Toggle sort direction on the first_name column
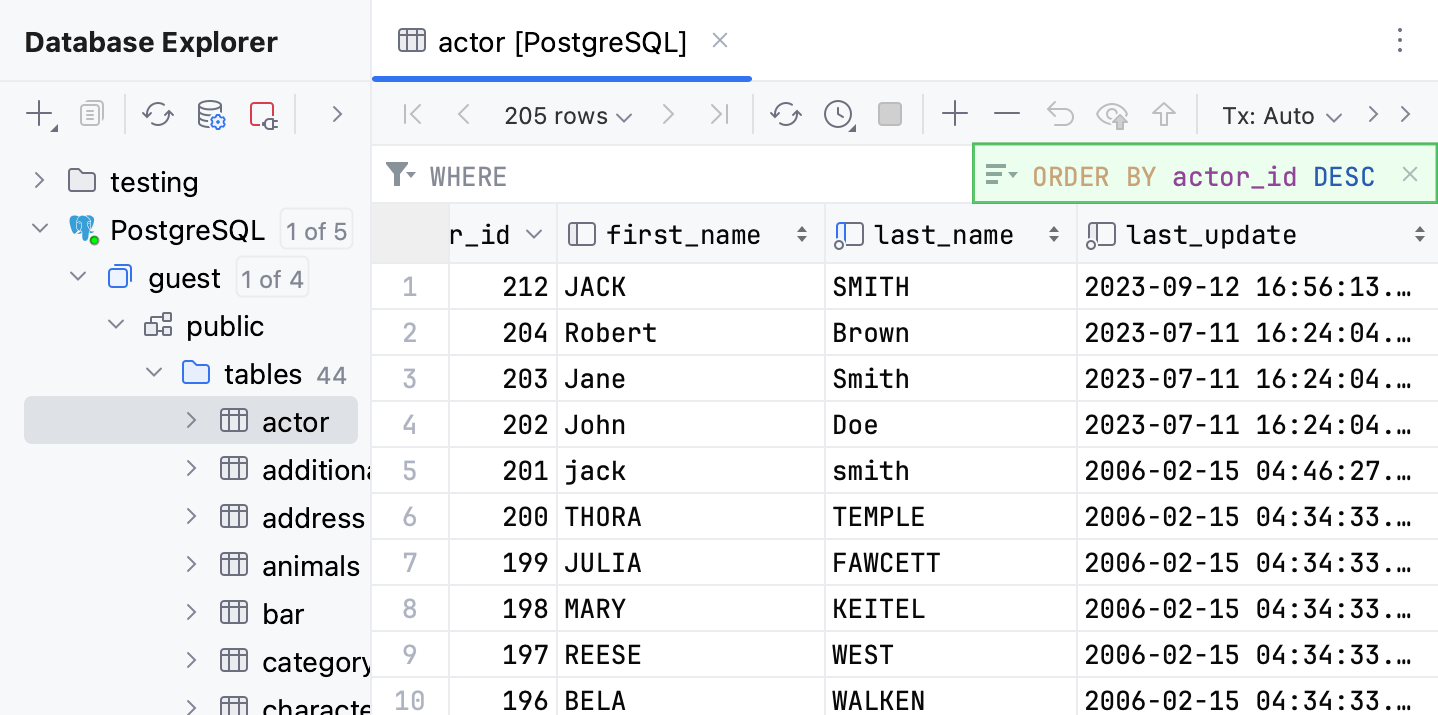This screenshot has height=715, width=1438. click(x=800, y=234)
